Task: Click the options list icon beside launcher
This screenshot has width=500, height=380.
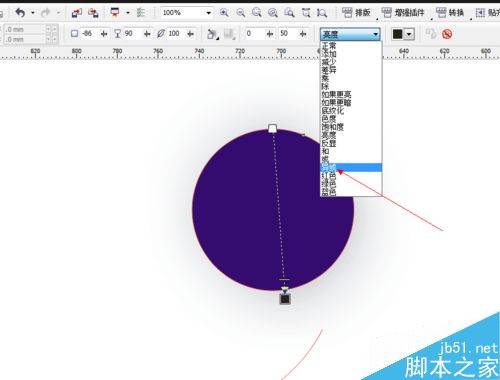Action: click(x=141, y=13)
